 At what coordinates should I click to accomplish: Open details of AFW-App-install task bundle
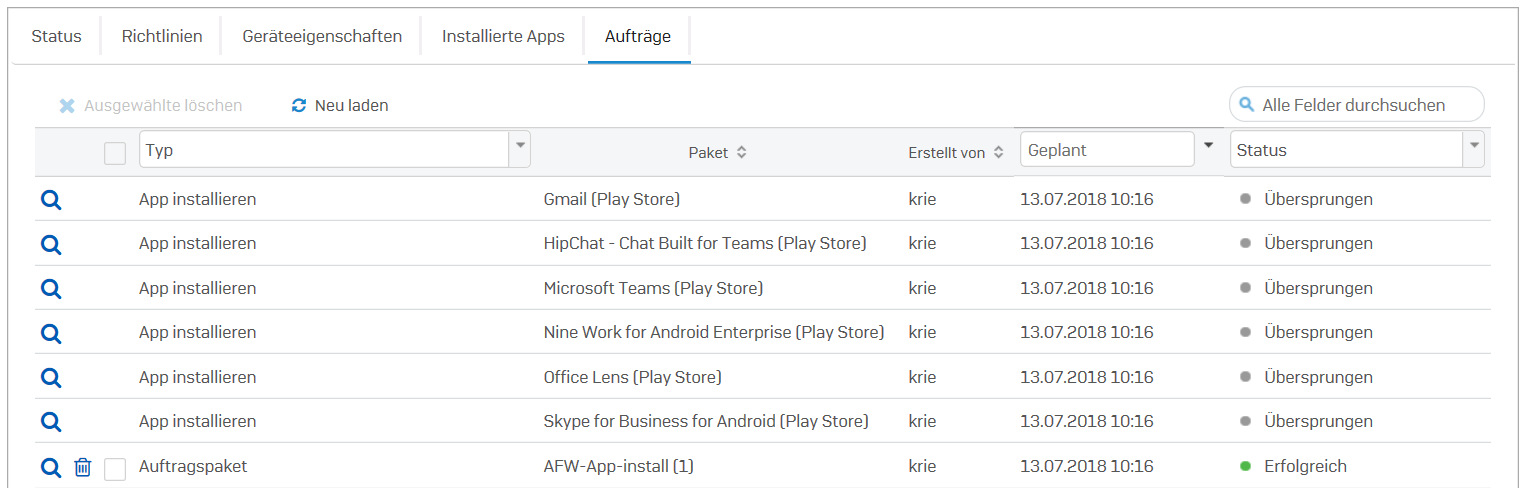tap(51, 467)
